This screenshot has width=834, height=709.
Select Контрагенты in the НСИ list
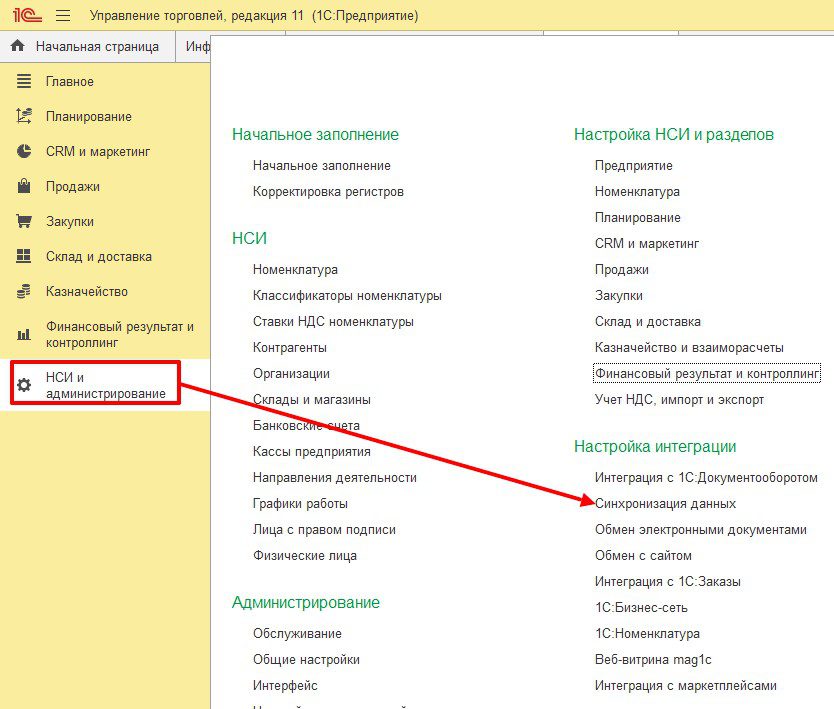coord(290,347)
